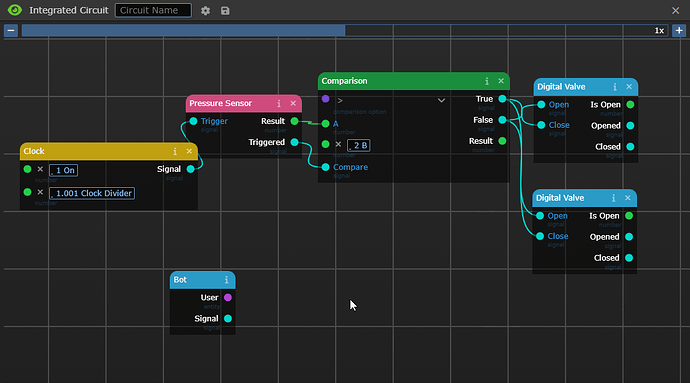
Task: Select the Pressure Sensor Trigger input port
Action: pos(193,121)
